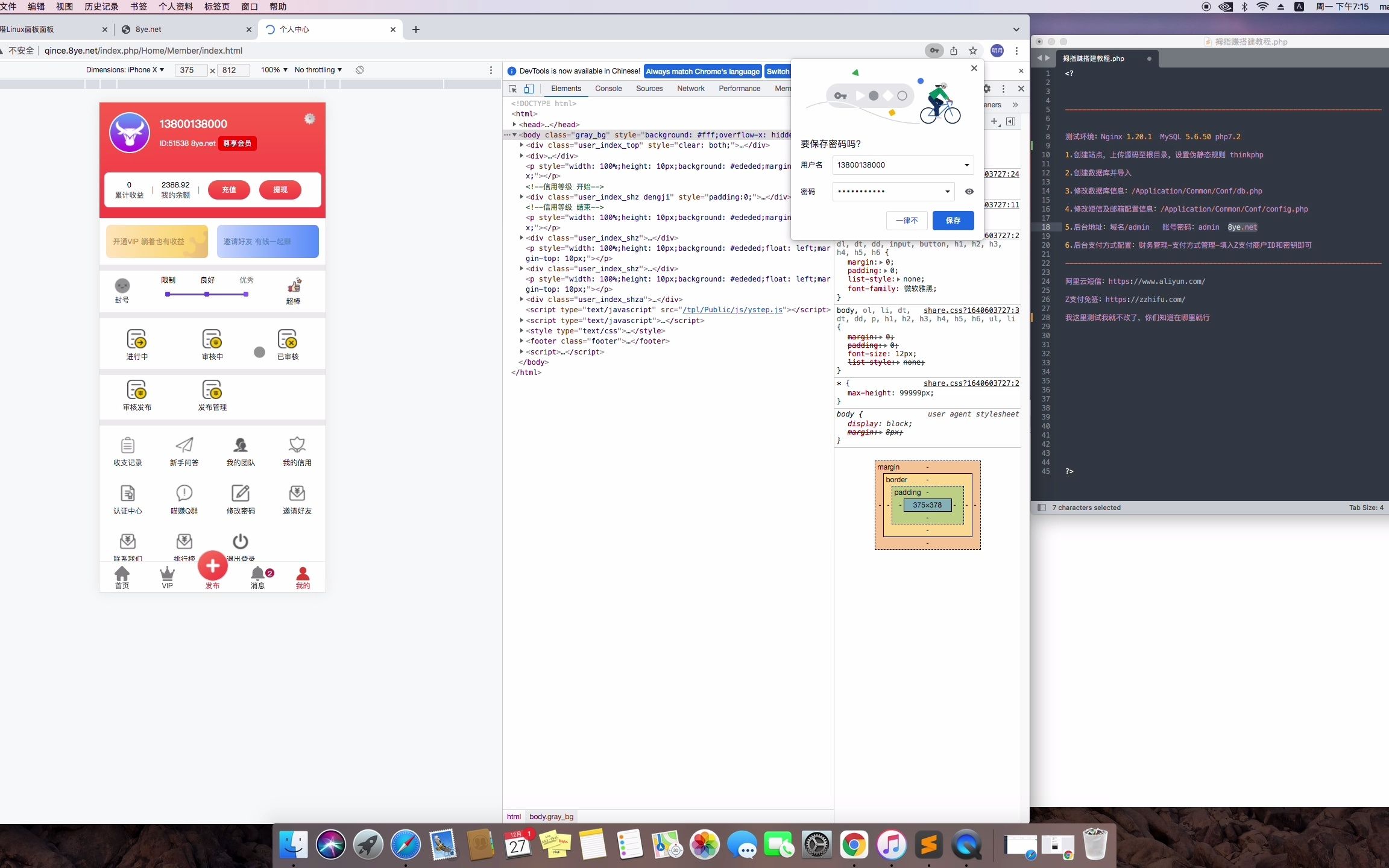Open the 开通VIP banner
Image resolution: width=1389 pixels, height=868 pixels.
pos(157,241)
